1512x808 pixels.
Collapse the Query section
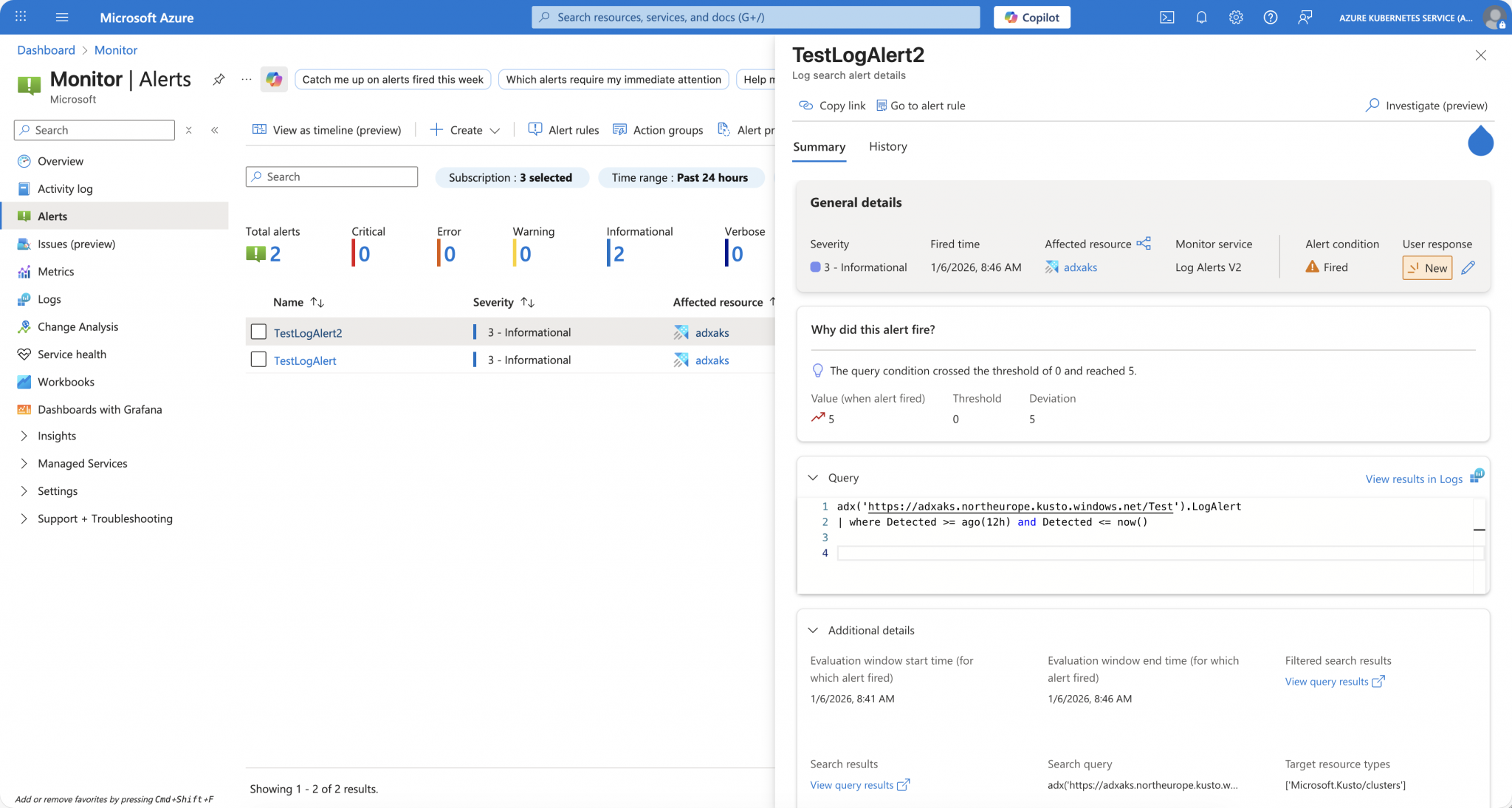813,478
